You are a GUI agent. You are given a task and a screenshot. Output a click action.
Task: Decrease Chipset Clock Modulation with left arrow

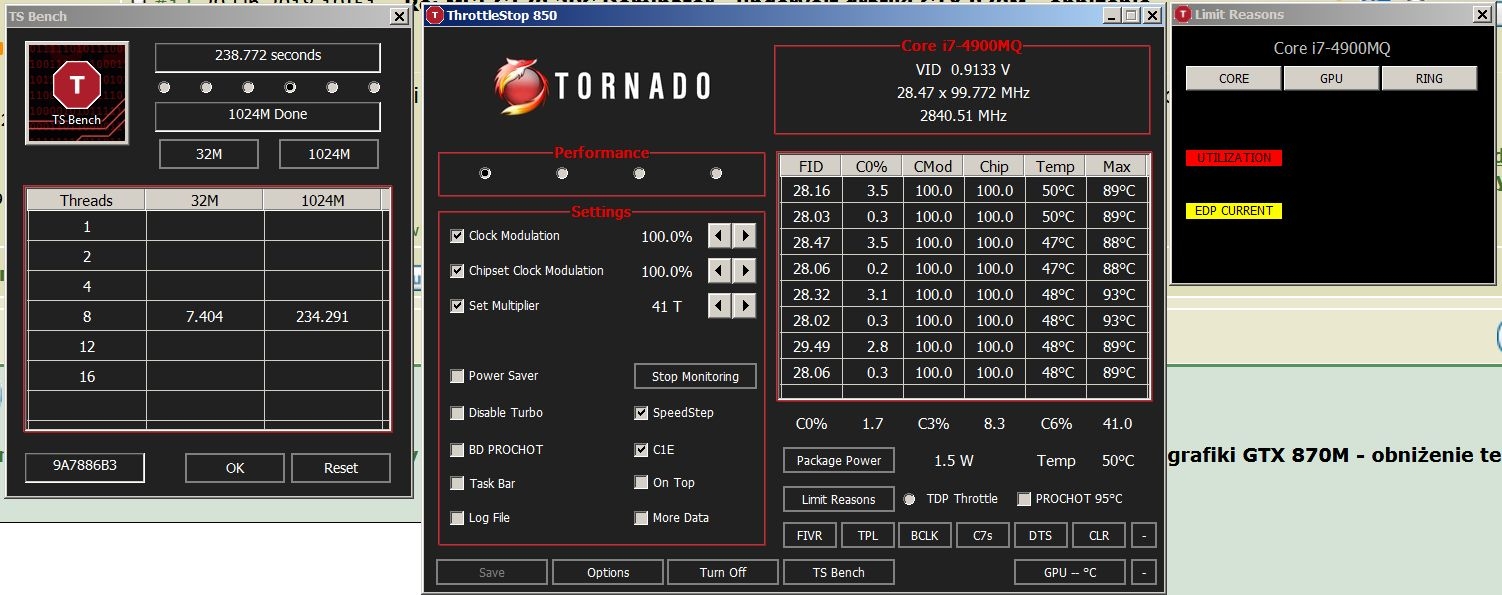pyautogui.click(x=719, y=271)
